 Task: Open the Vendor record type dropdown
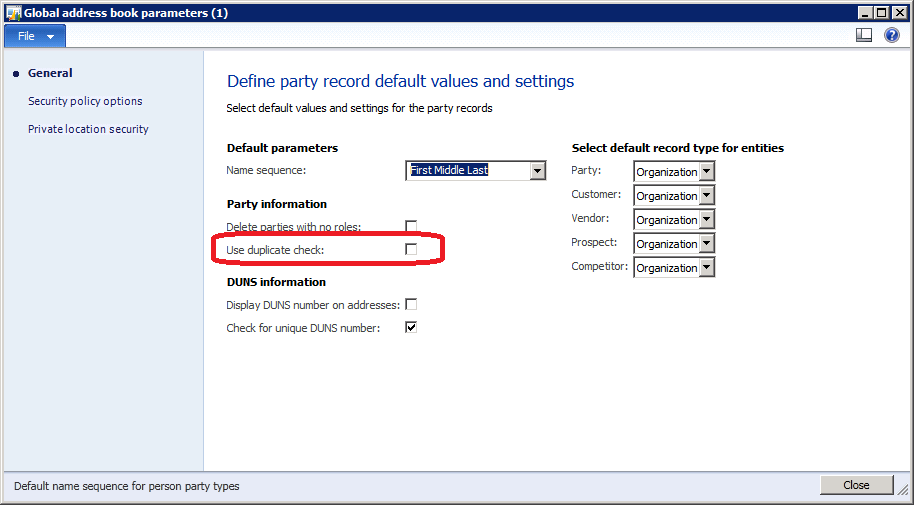pos(707,219)
